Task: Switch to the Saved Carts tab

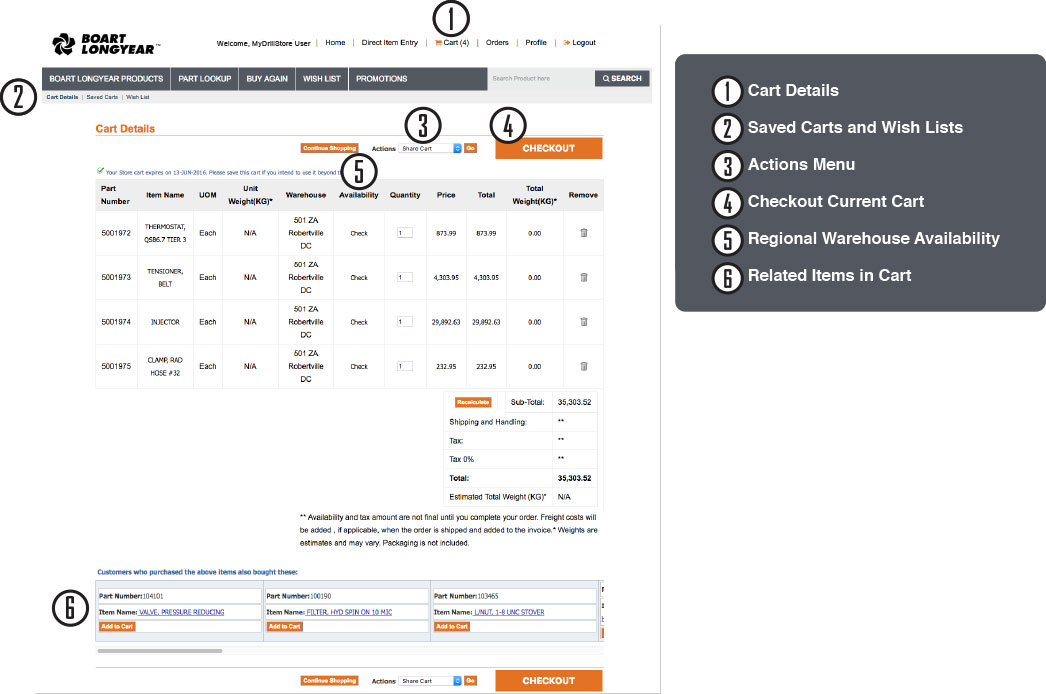Action: (x=102, y=97)
